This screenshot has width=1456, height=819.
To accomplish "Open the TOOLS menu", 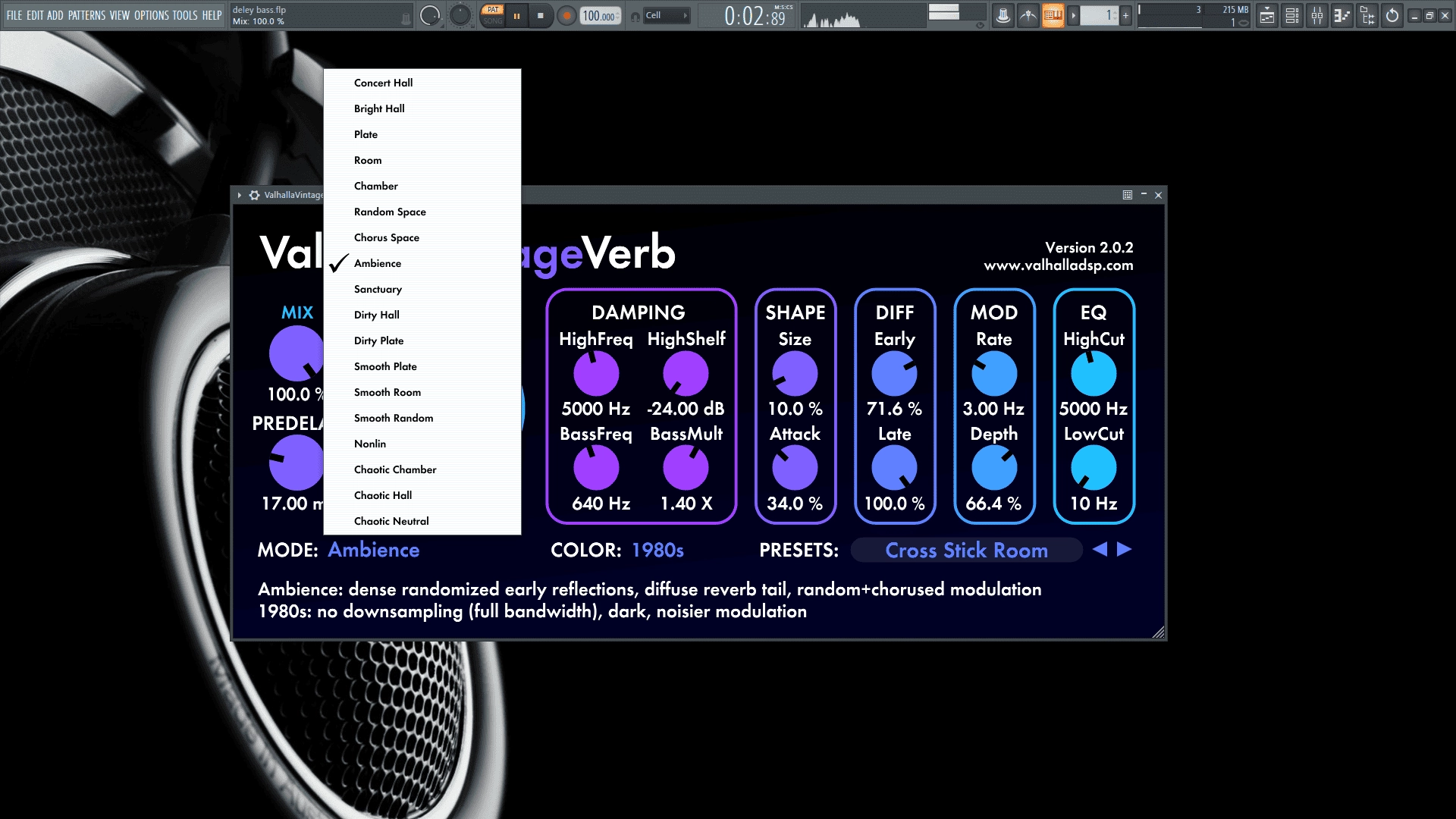I will [x=185, y=15].
